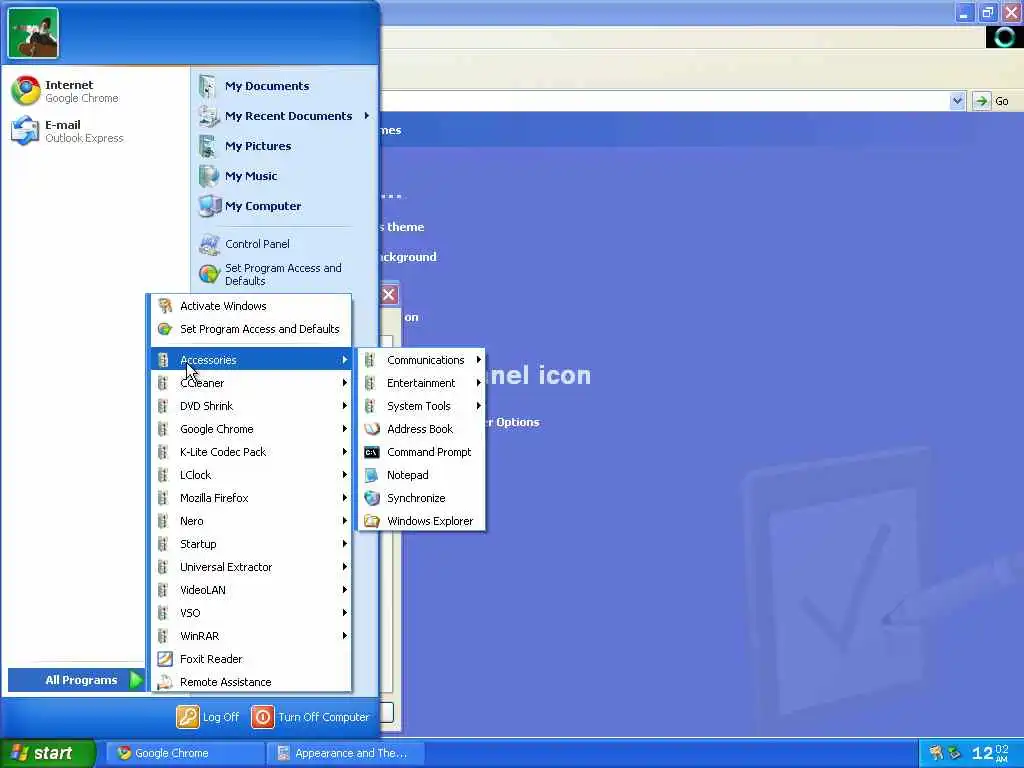Open Google Chrome from the Internet entry

coord(65,91)
